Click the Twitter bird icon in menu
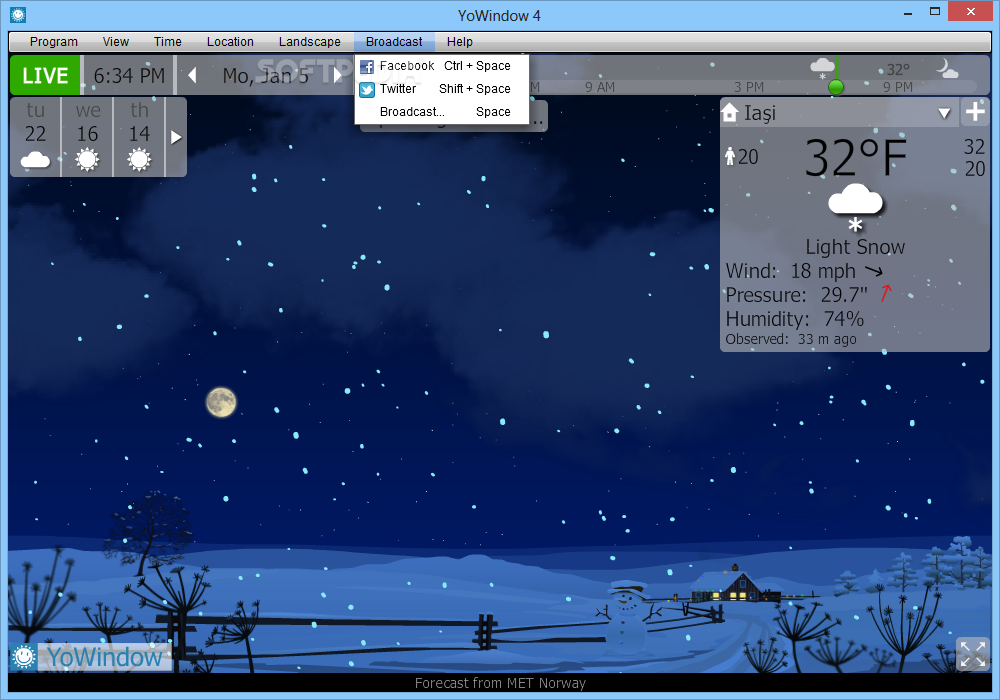Image resolution: width=1000 pixels, height=700 pixels. coord(367,89)
